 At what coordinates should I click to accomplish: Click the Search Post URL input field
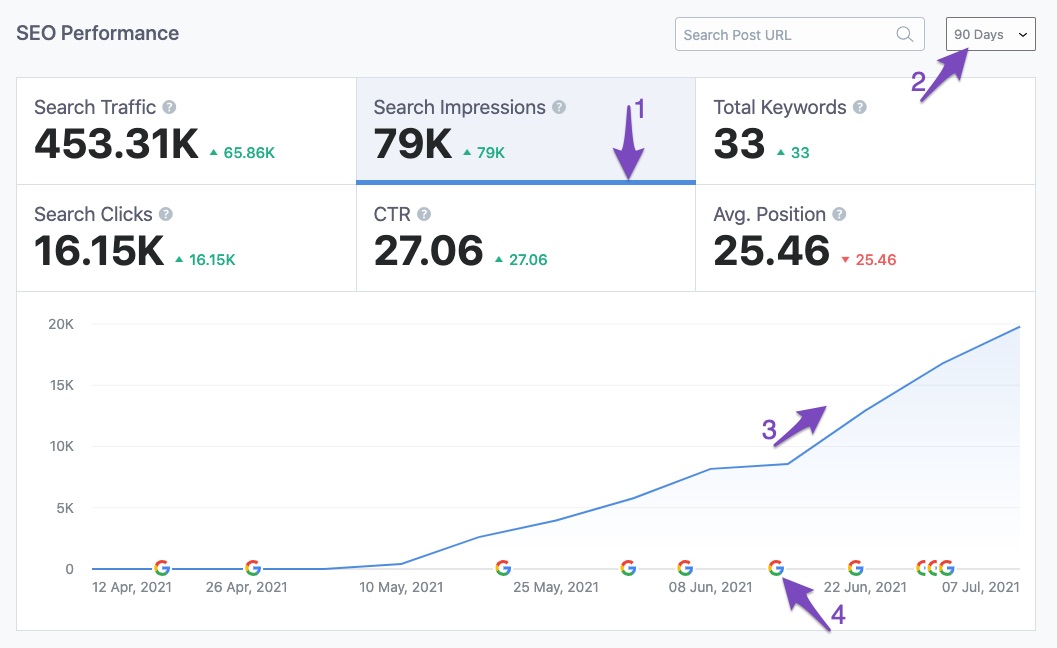(x=799, y=34)
